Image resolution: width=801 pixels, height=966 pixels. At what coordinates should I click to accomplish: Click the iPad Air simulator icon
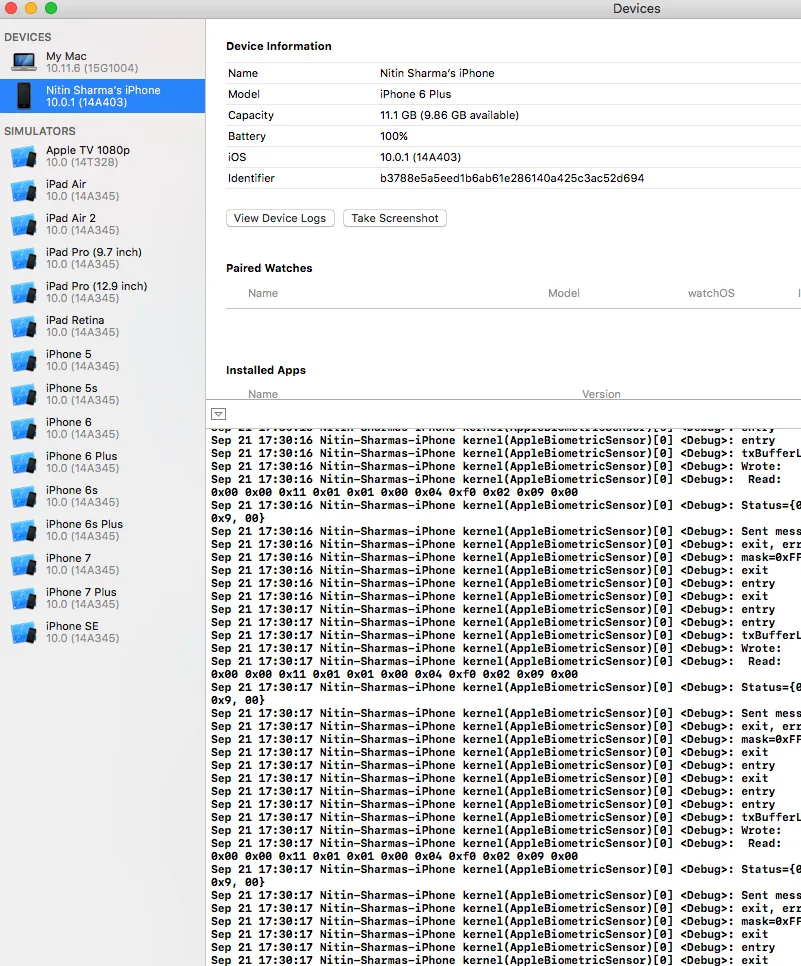coord(24,190)
